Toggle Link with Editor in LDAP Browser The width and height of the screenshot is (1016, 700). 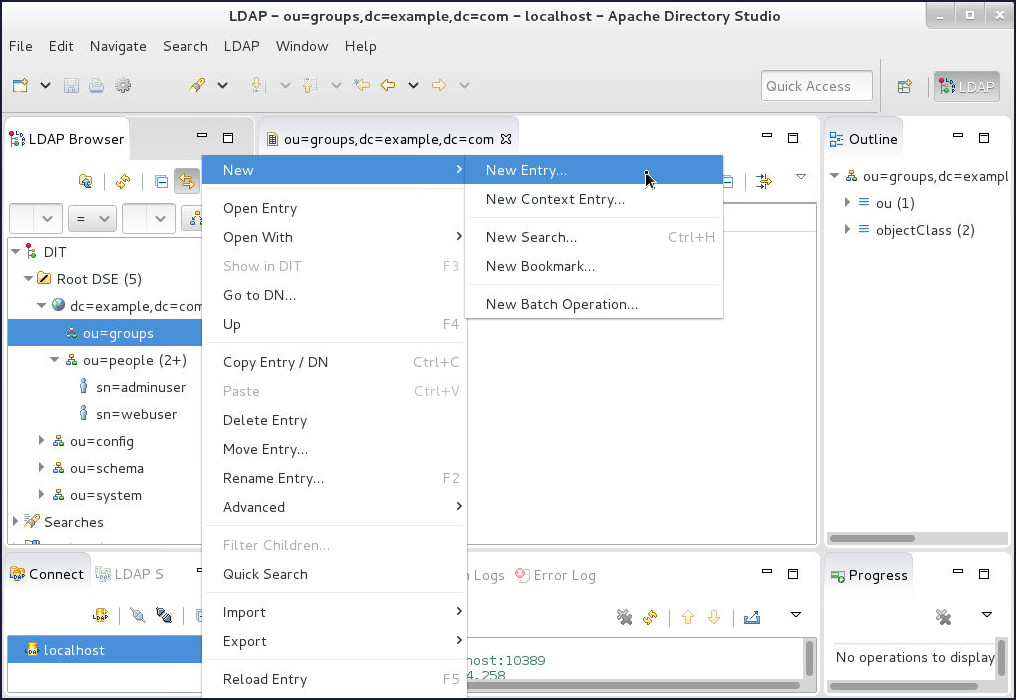187,181
